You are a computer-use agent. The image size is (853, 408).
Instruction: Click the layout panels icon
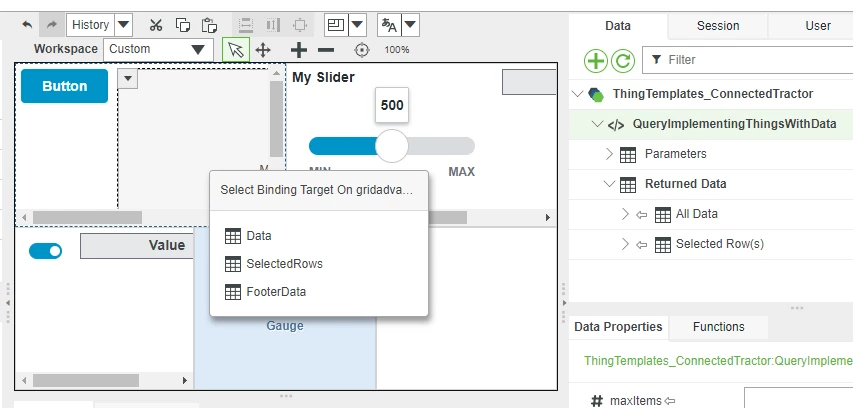click(x=336, y=24)
